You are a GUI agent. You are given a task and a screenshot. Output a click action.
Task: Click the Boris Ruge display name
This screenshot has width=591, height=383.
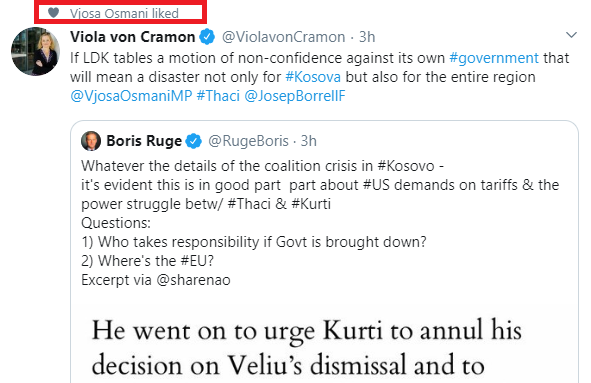coord(144,141)
